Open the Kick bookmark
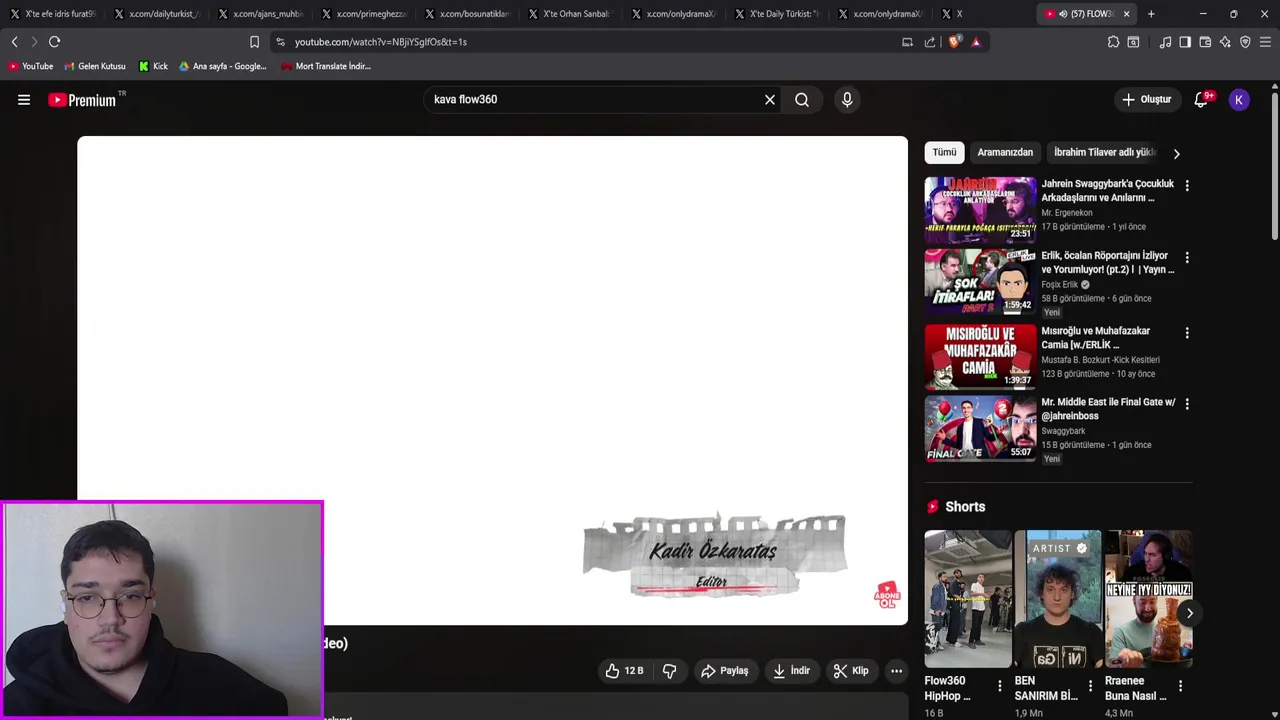 (x=153, y=66)
